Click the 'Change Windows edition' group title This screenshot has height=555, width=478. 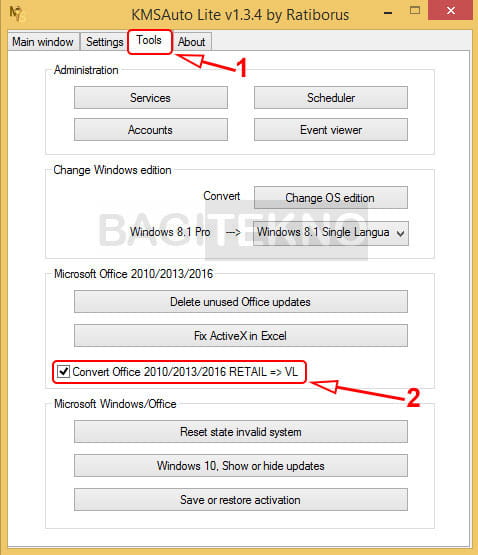112,170
